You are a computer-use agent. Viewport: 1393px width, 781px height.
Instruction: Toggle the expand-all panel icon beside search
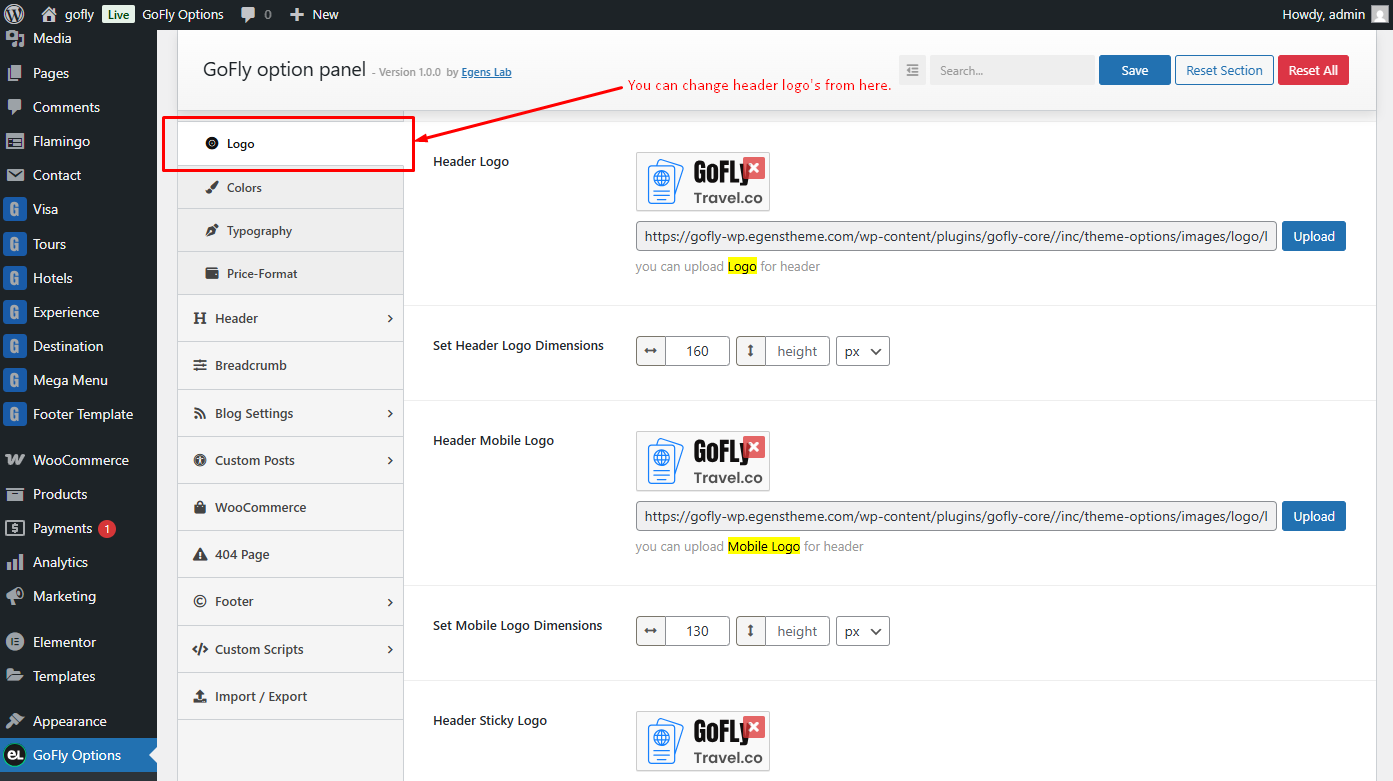[912, 70]
